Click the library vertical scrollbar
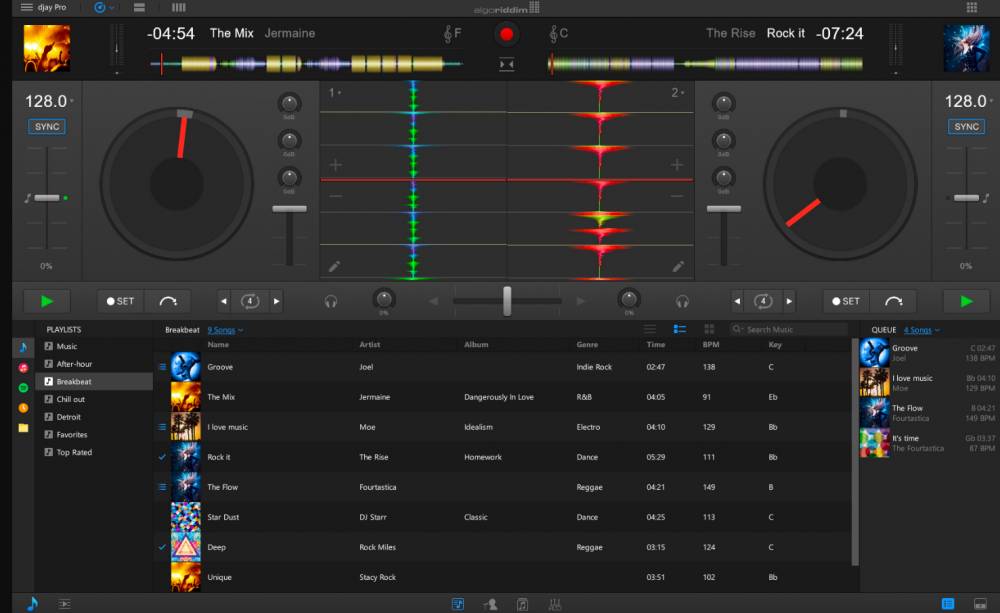This screenshot has width=1000, height=613. (855, 451)
